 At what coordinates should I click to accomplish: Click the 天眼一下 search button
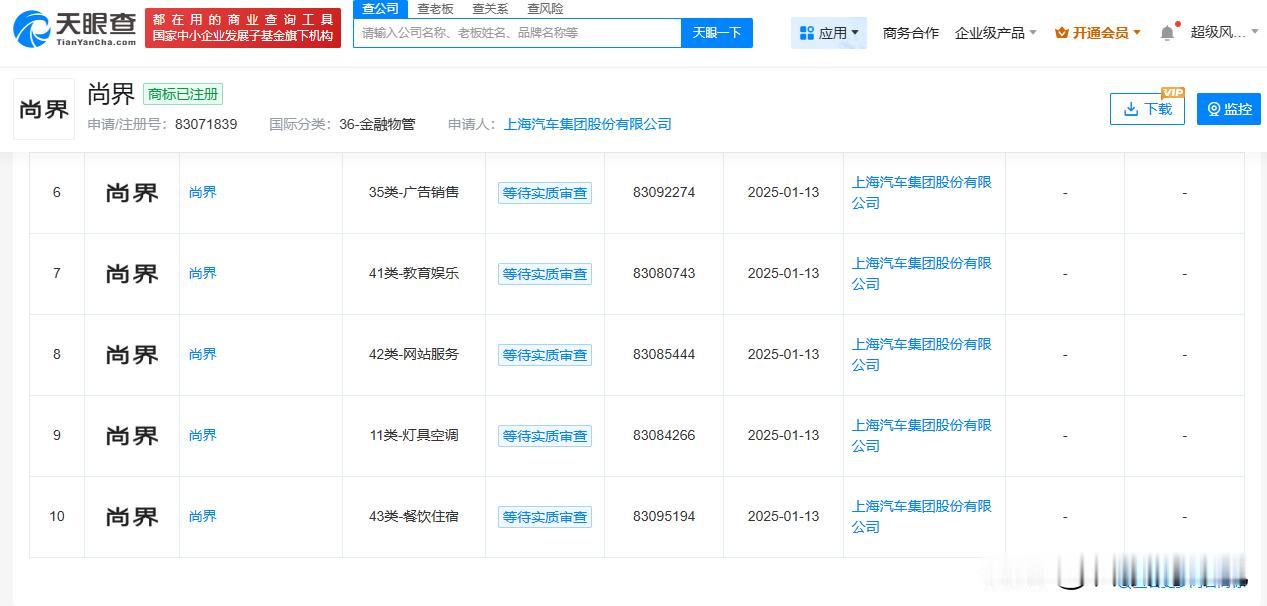pos(717,33)
